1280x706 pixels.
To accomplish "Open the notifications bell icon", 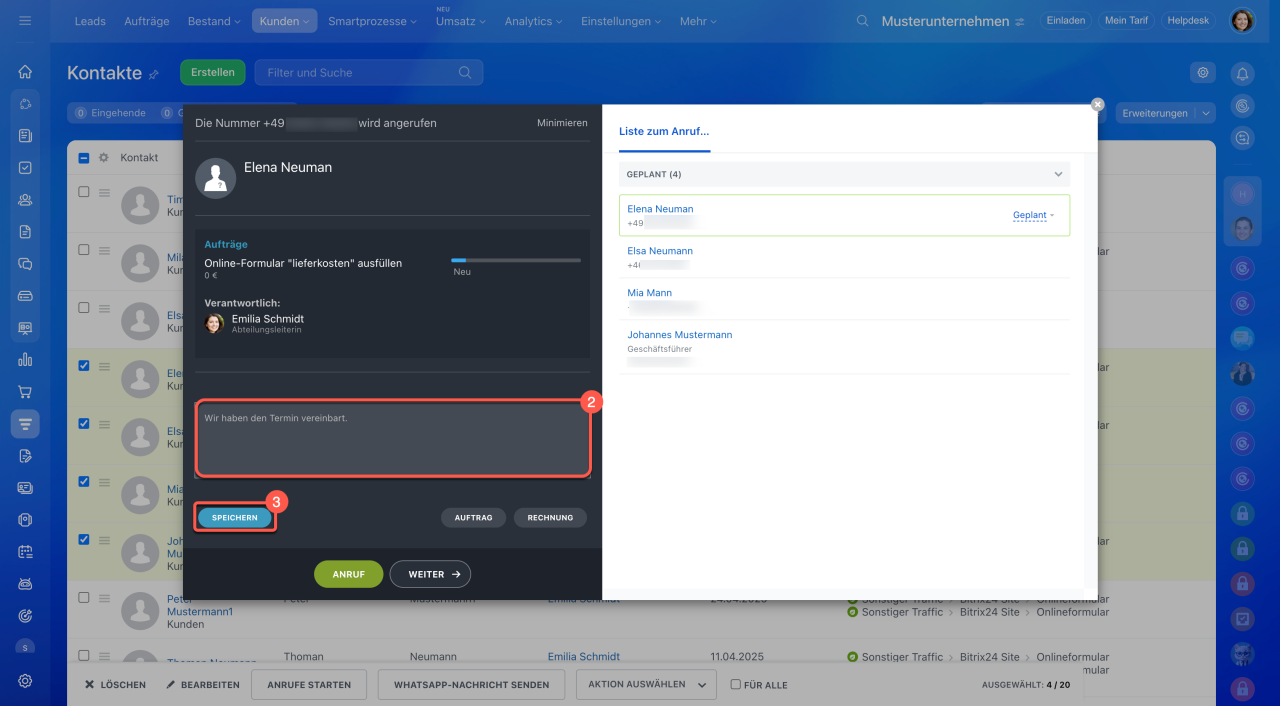I will tap(1242, 73).
